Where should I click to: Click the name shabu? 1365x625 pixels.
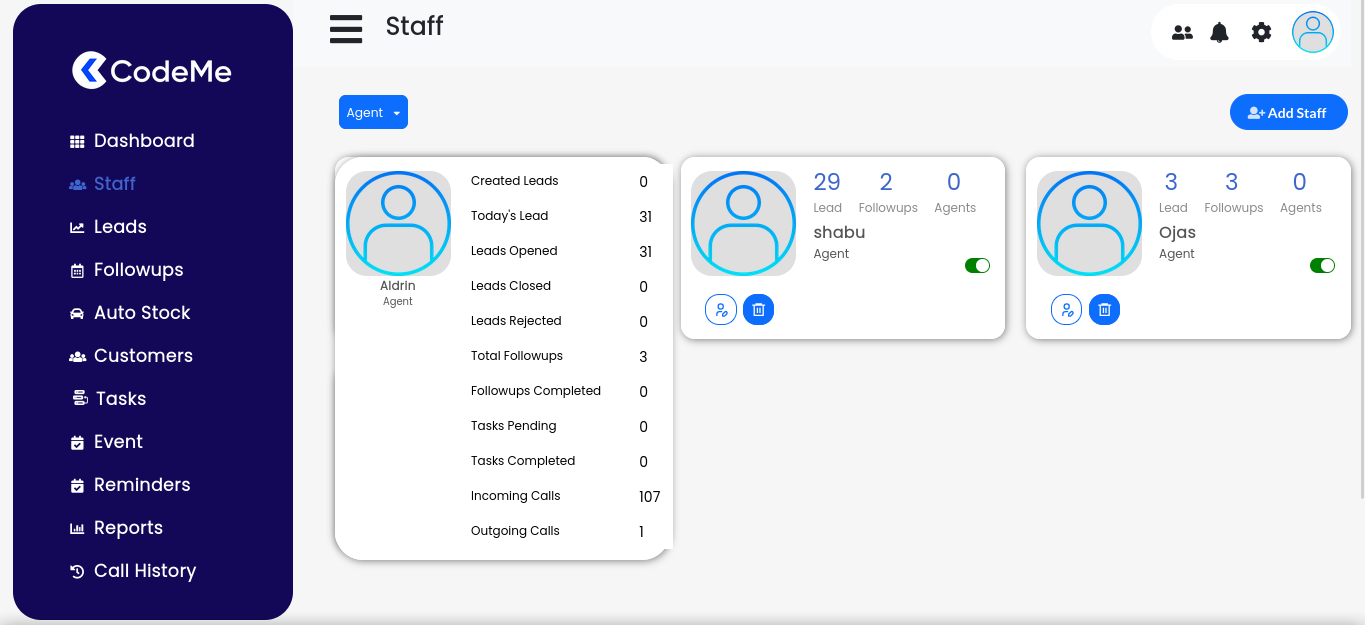click(x=839, y=232)
